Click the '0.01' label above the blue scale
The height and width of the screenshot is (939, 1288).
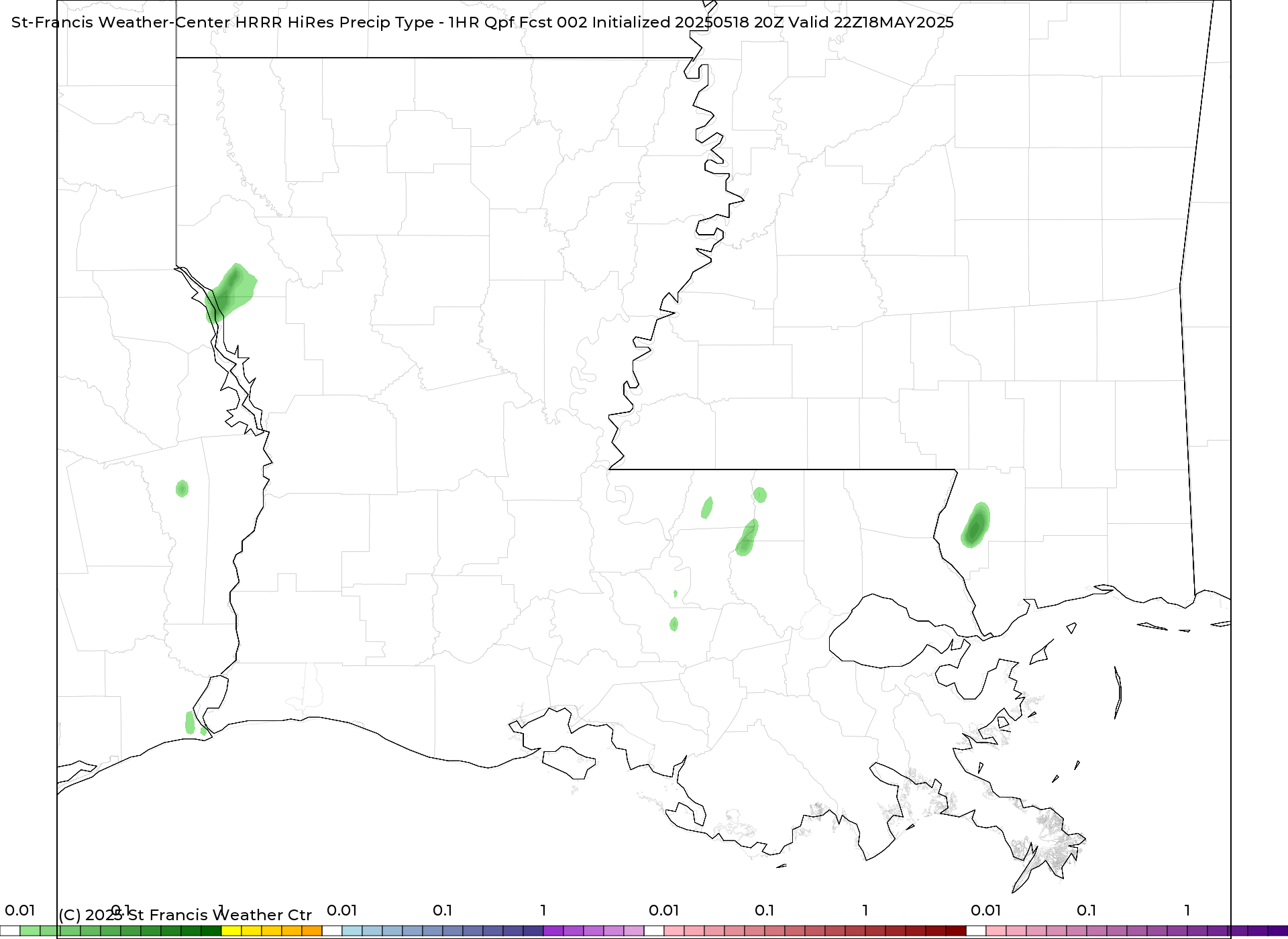[342, 910]
